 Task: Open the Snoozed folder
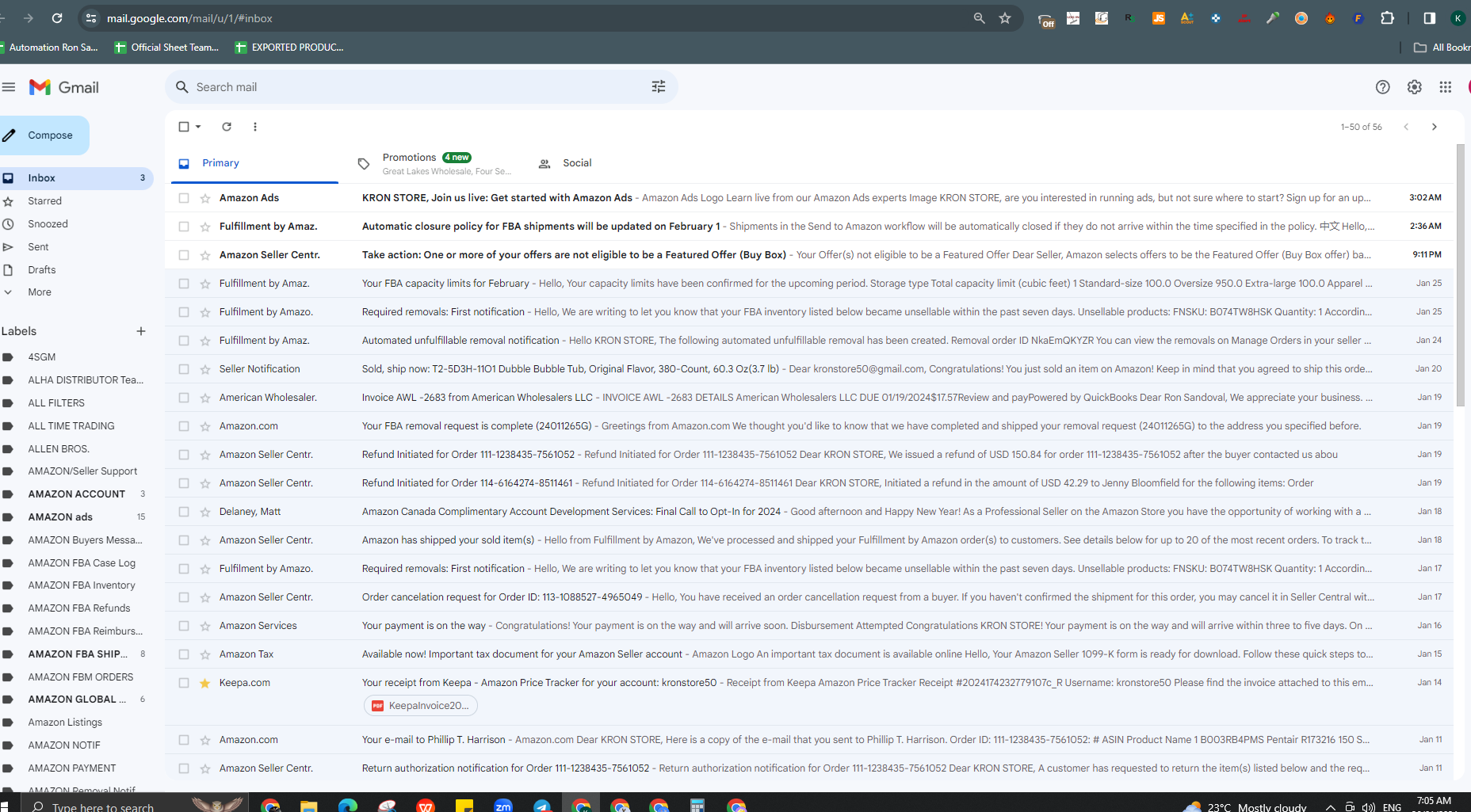coord(76,224)
